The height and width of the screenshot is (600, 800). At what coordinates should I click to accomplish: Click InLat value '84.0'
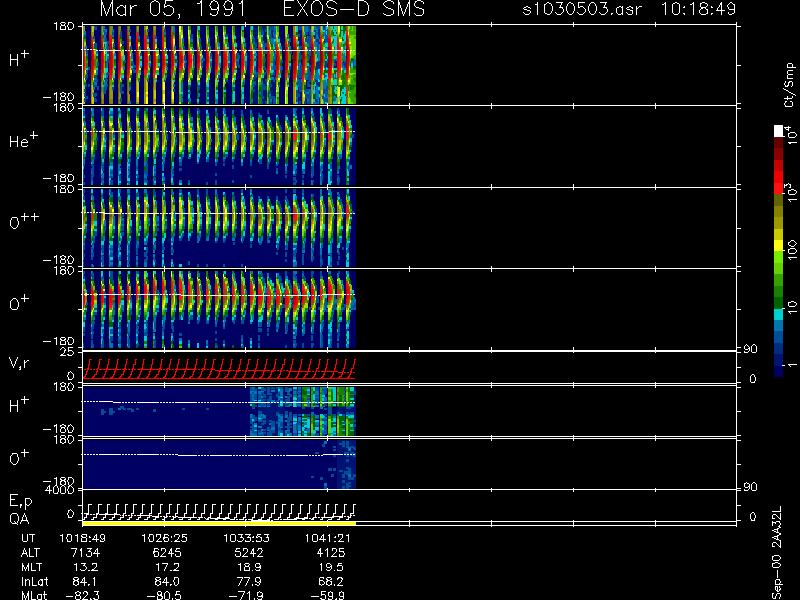[x=168, y=581]
